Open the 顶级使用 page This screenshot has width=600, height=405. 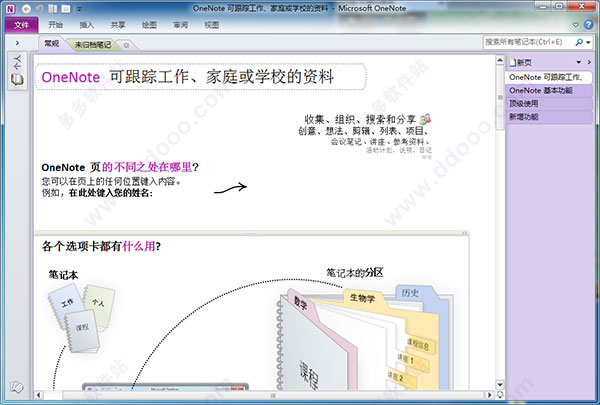coord(548,104)
